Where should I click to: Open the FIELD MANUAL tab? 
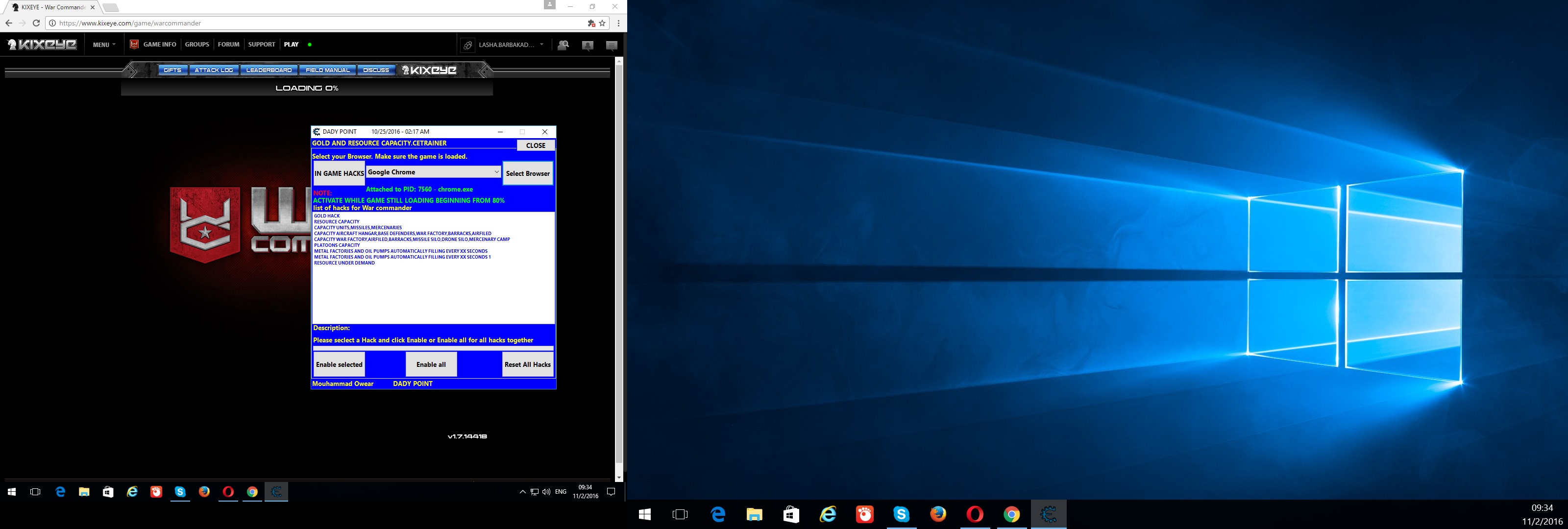(x=327, y=70)
